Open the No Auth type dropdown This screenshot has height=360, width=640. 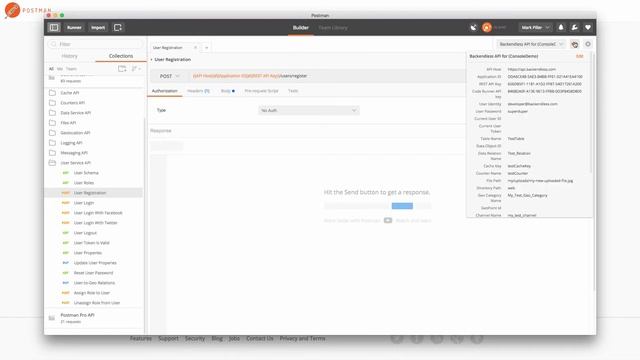309,110
